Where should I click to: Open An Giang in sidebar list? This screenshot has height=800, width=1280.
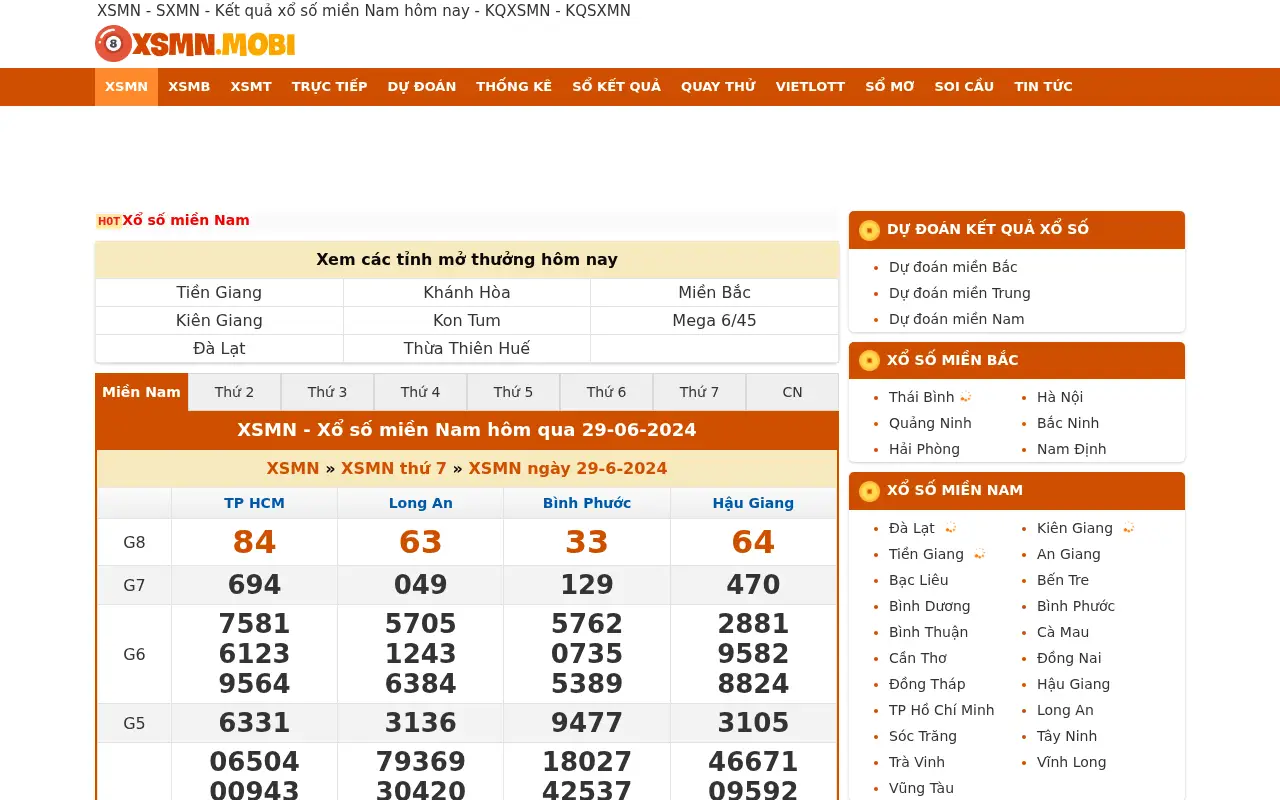(x=1069, y=554)
